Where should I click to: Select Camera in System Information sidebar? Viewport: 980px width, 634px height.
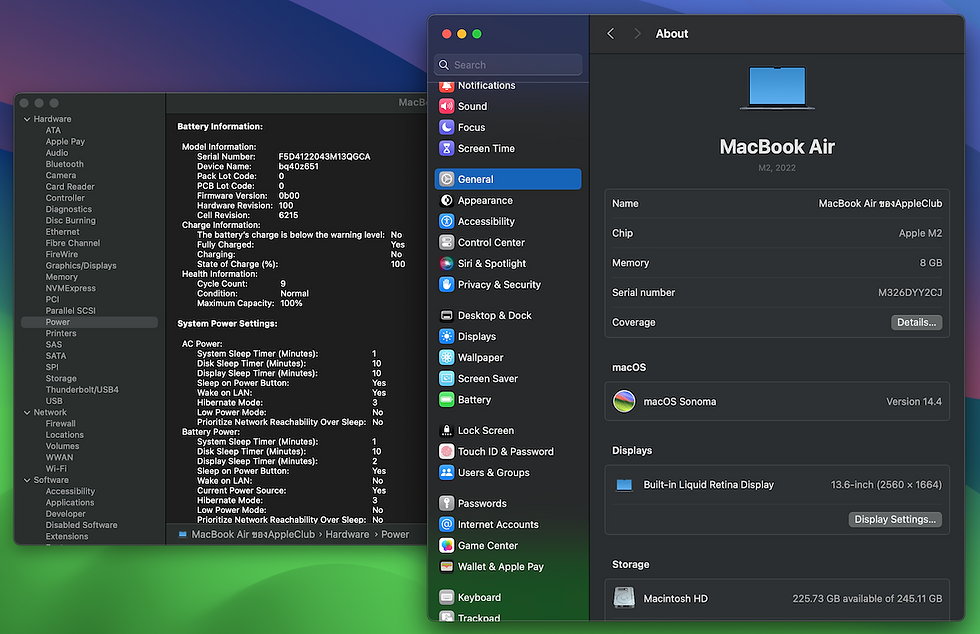click(61, 176)
